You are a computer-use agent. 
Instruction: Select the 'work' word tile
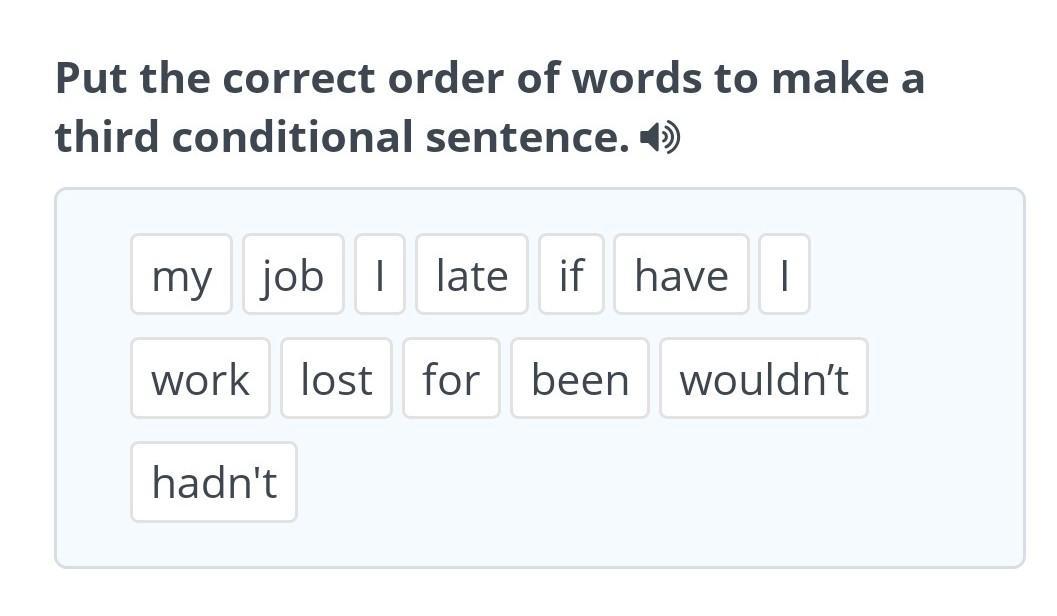(x=200, y=378)
